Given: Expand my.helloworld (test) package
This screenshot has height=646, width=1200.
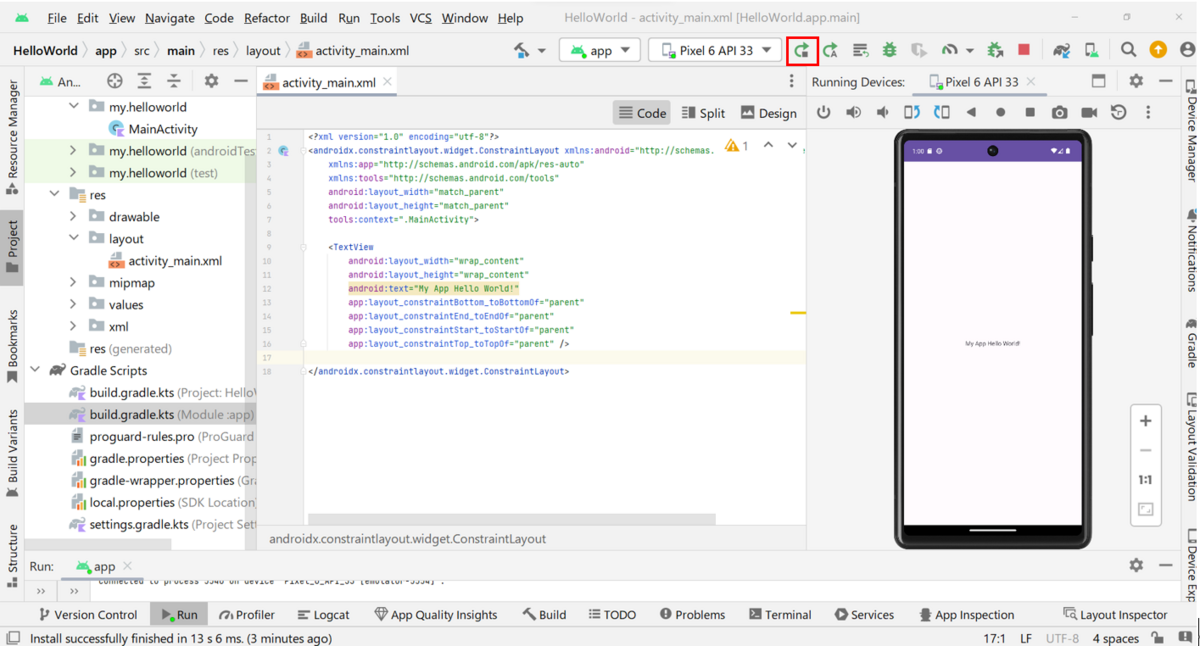Looking at the screenshot, I should click(x=73, y=173).
